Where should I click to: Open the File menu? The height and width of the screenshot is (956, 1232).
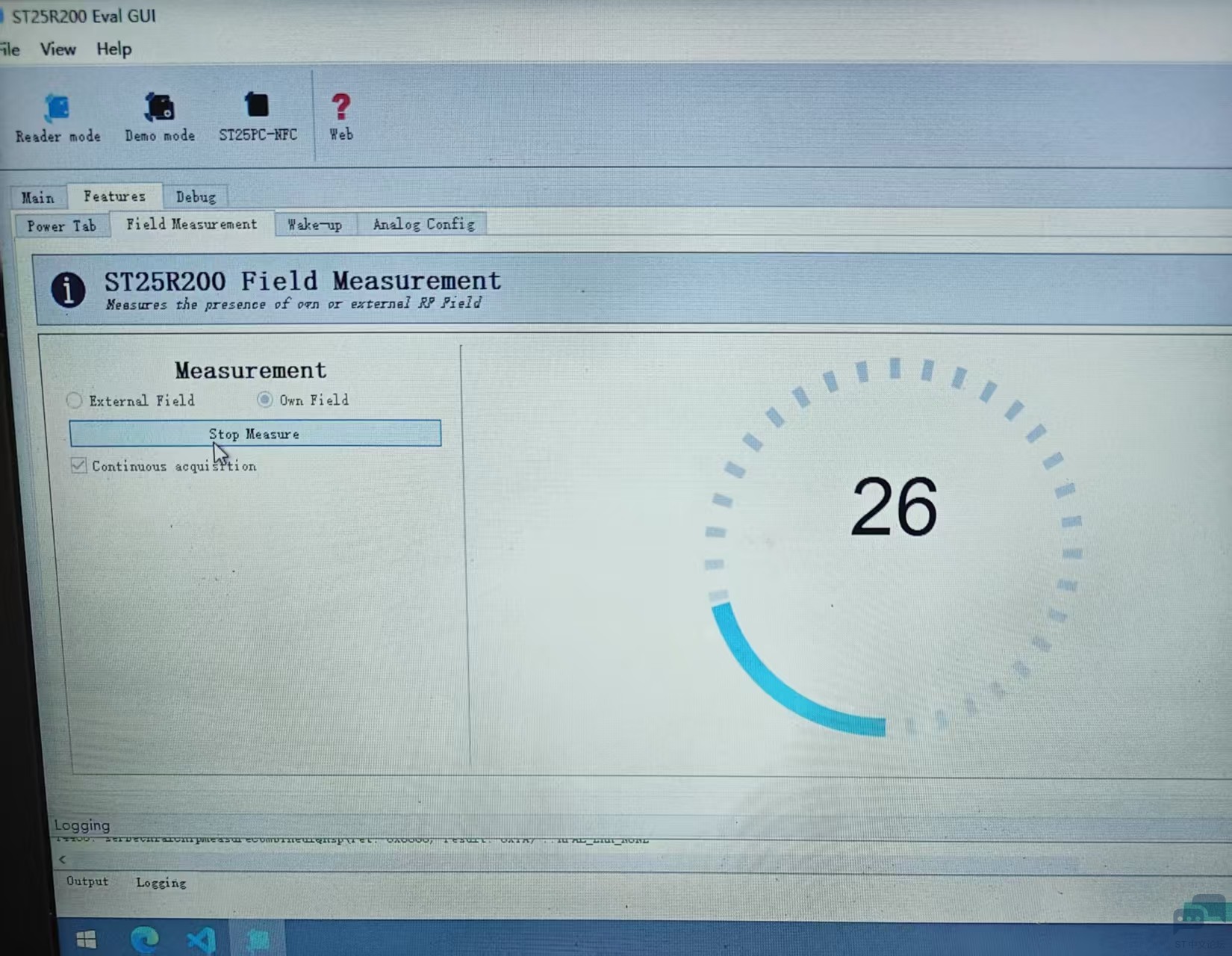point(10,49)
